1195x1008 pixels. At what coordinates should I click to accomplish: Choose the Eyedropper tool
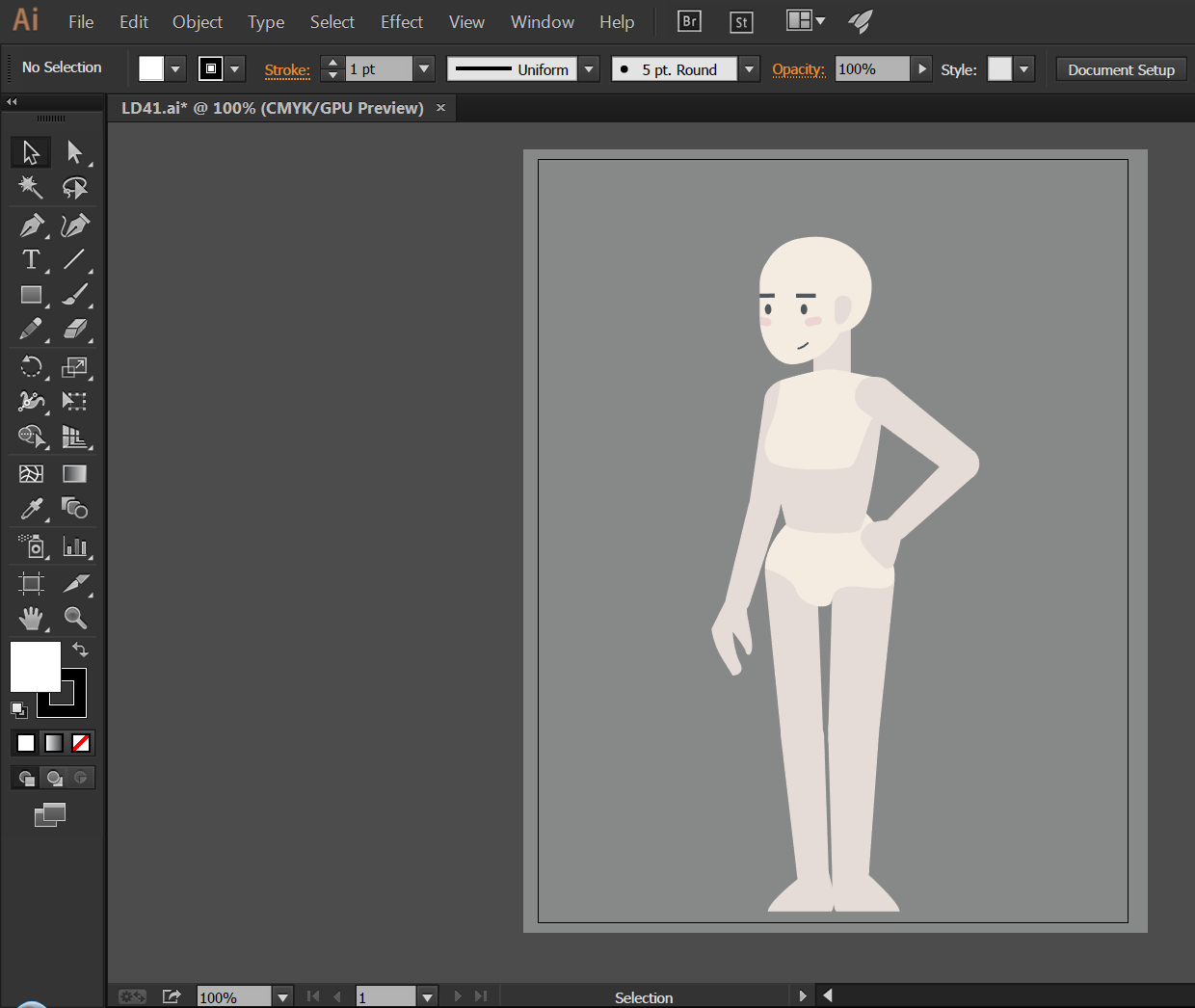tap(31, 508)
